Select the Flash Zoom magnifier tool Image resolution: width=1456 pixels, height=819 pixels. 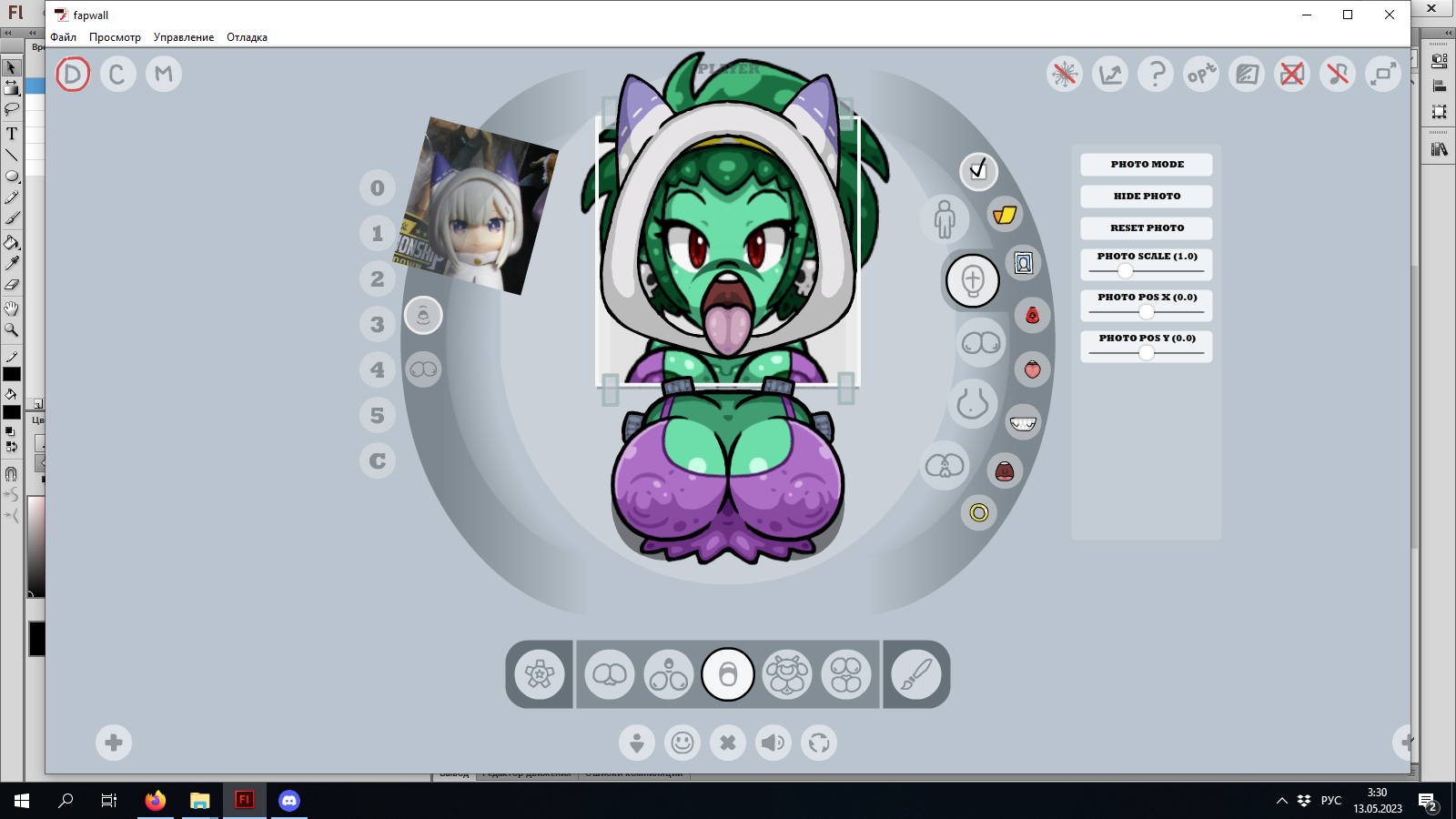pos(12,329)
